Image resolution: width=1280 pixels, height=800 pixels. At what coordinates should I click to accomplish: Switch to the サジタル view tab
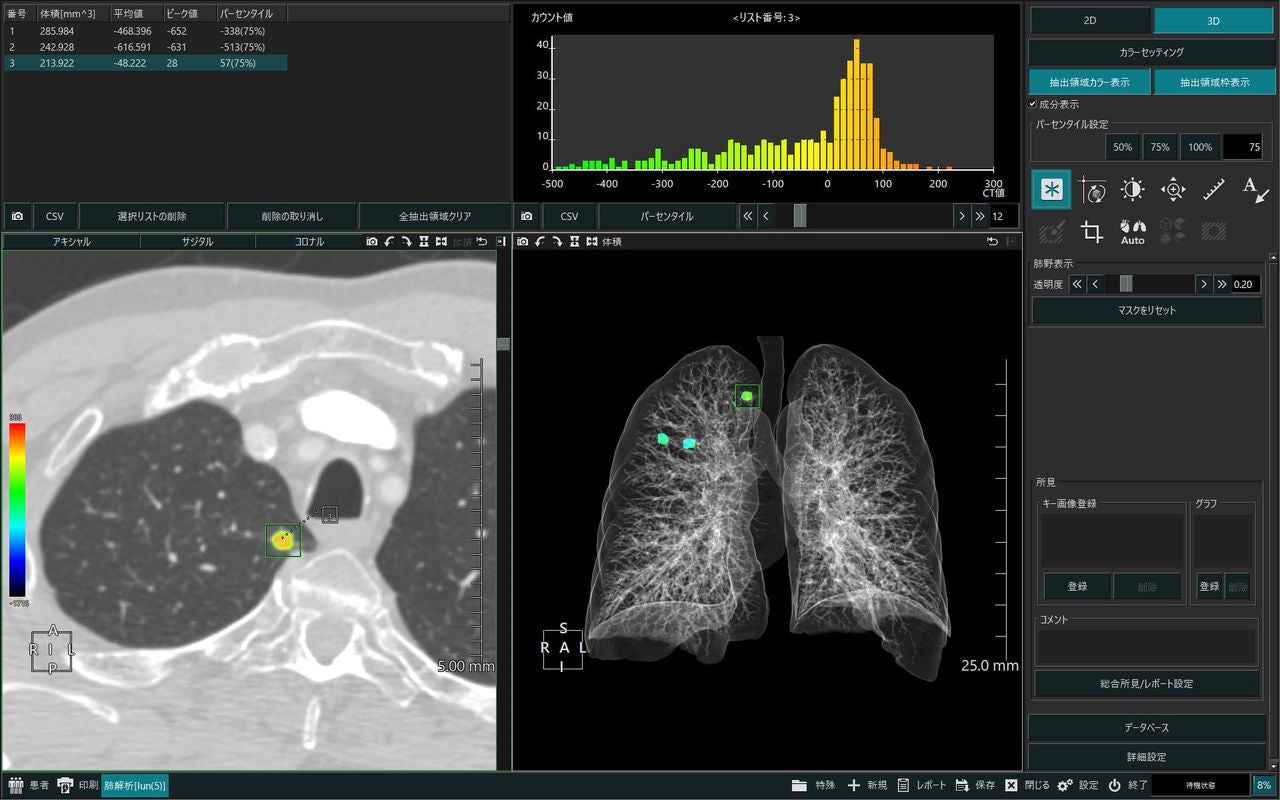coord(197,241)
